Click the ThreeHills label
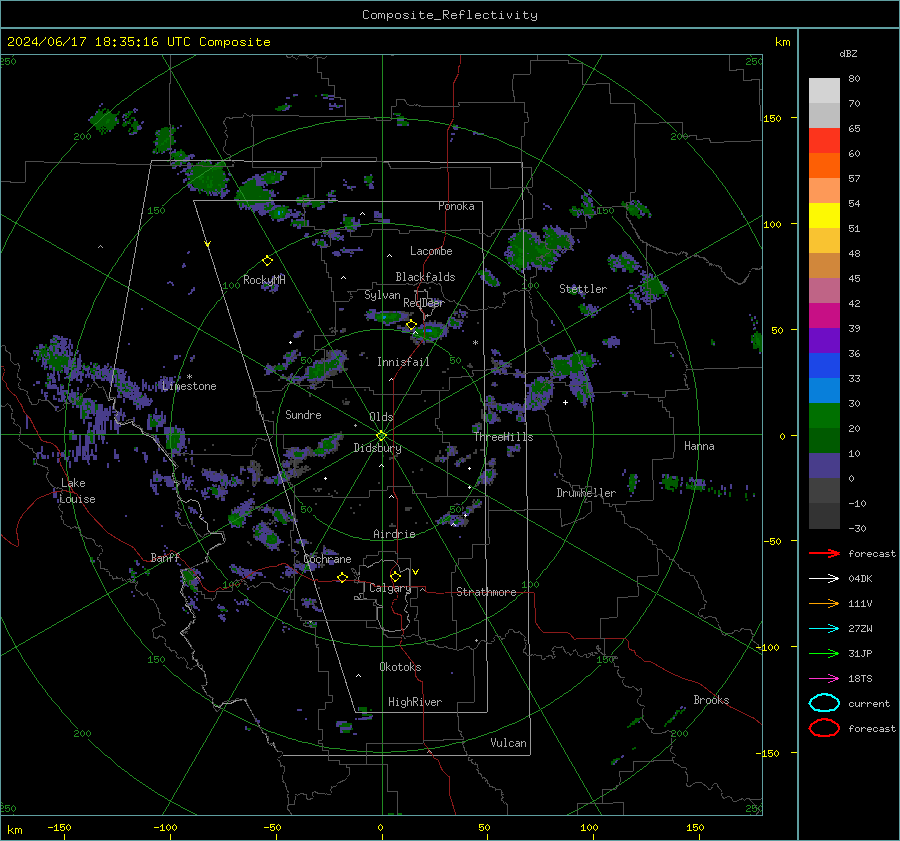Image resolution: width=900 pixels, height=841 pixels. (503, 437)
